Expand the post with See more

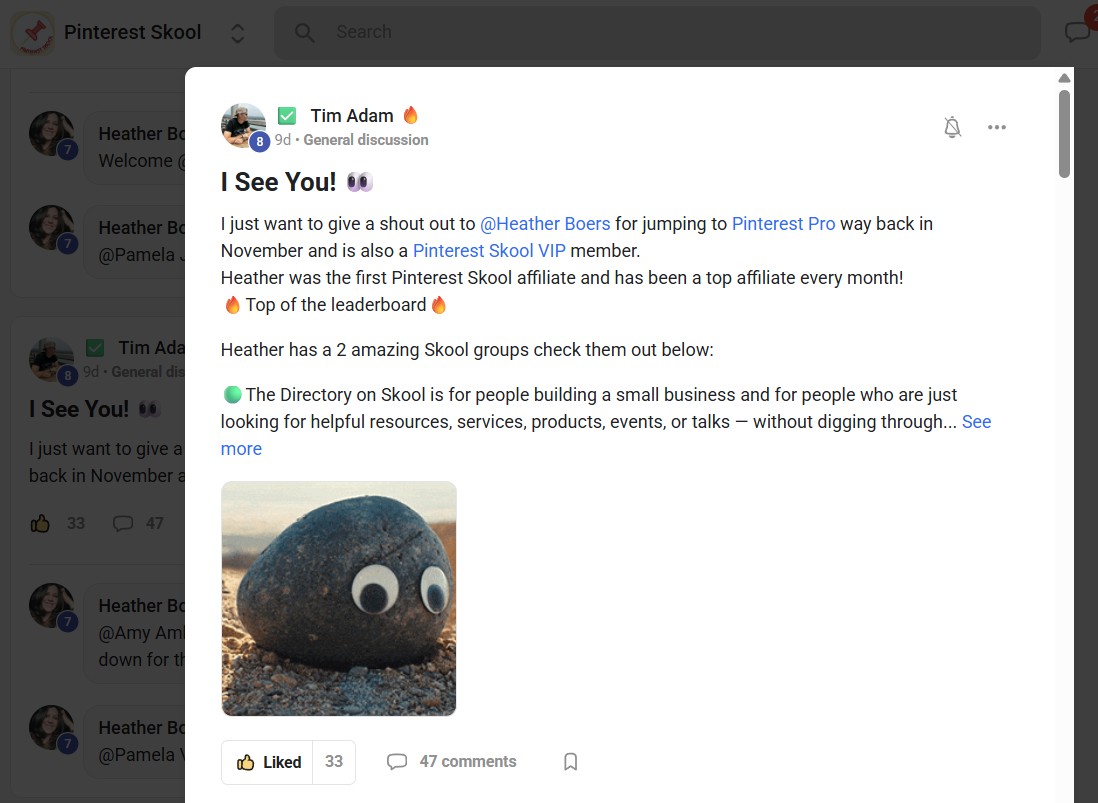click(x=975, y=422)
